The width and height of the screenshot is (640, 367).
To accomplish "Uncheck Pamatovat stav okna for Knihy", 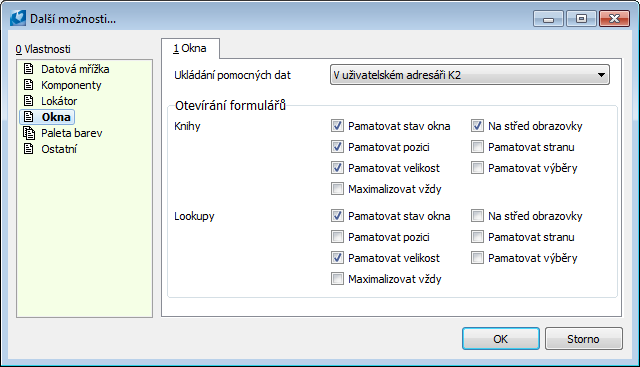I will click(337, 126).
